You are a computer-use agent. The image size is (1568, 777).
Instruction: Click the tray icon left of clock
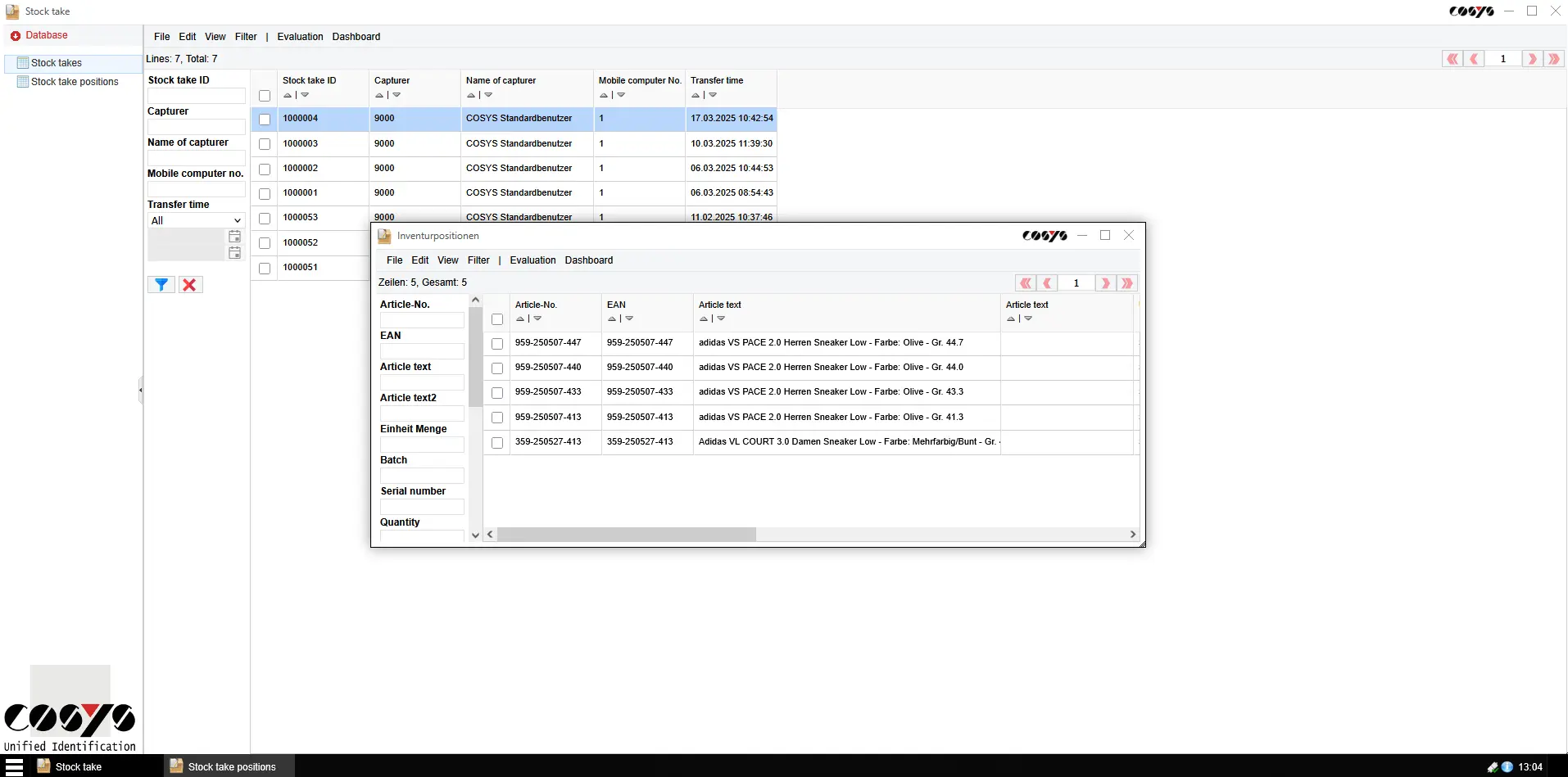click(1507, 767)
